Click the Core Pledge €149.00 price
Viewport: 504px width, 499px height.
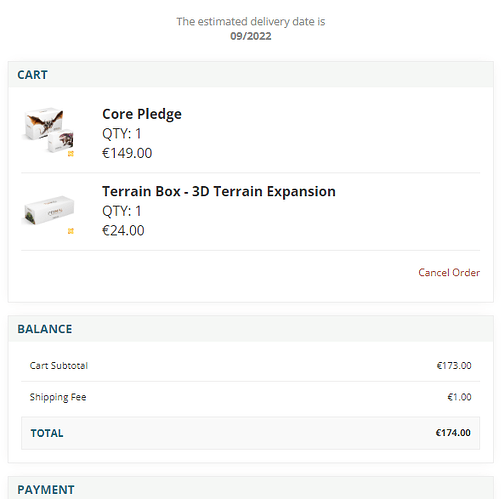pos(127,153)
